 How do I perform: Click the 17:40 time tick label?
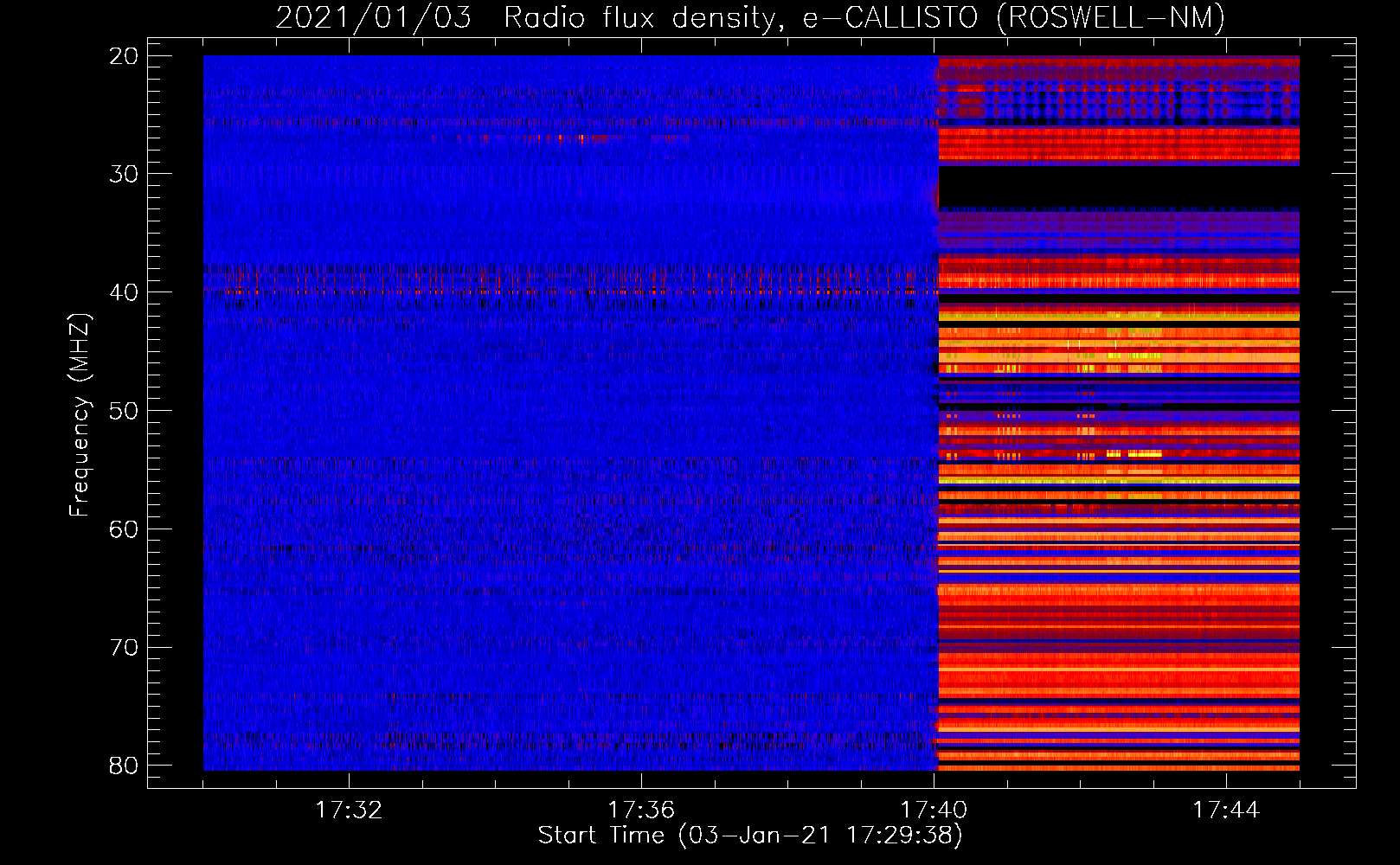tap(934, 811)
